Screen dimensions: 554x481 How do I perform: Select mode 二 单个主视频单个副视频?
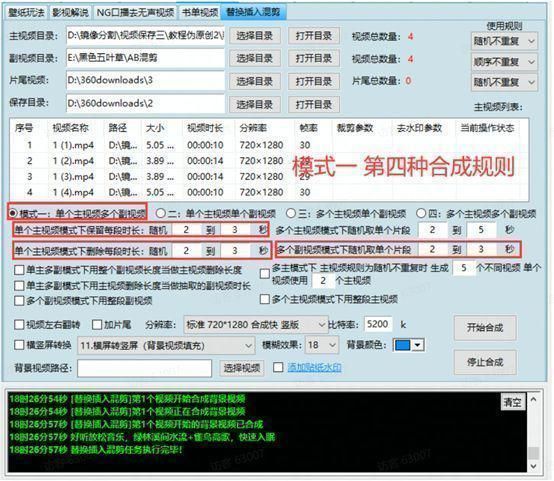coord(216,213)
